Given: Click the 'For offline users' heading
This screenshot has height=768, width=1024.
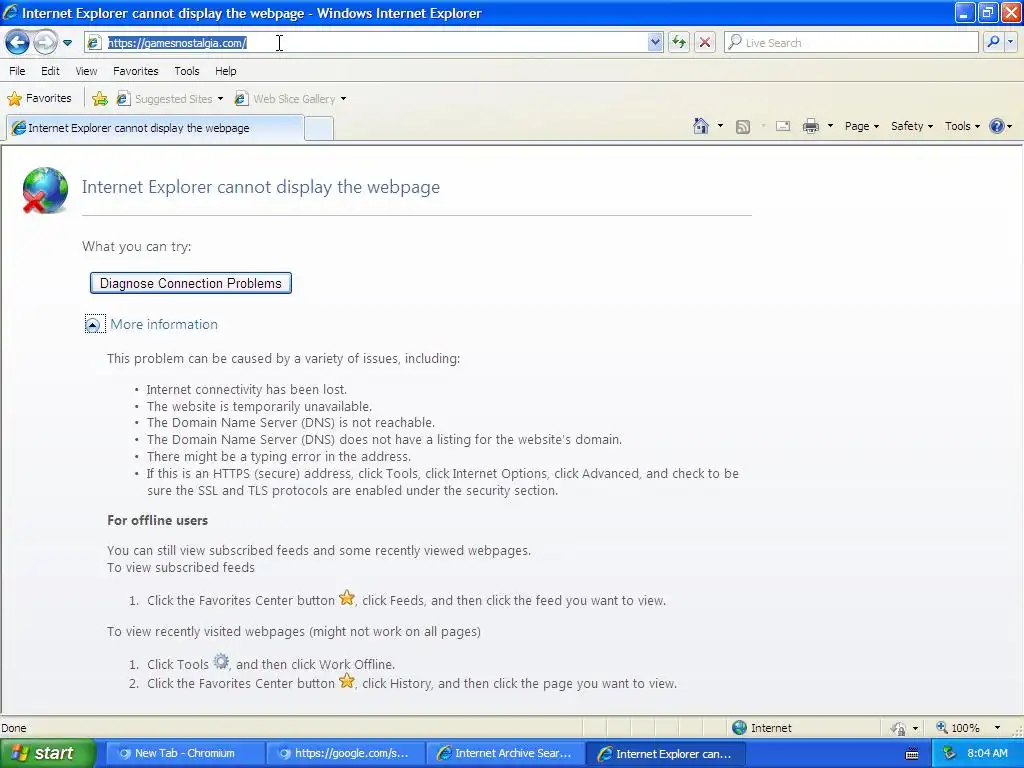Looking at the screenshot, I should [x=157, y=520].
